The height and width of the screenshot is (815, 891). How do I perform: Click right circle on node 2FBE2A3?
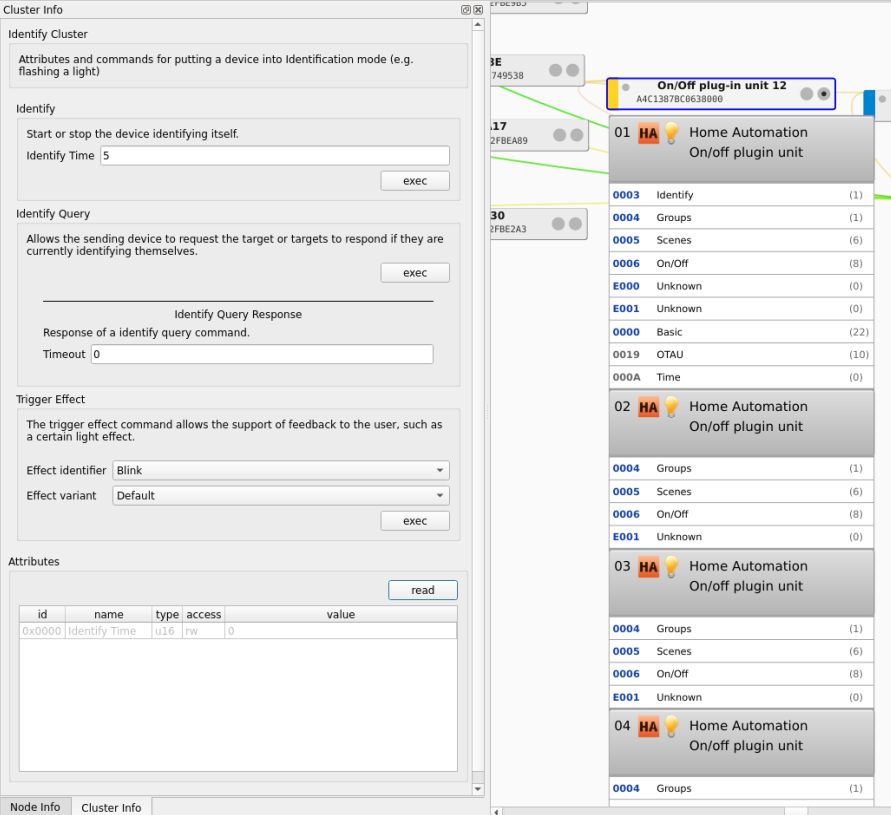575,224
